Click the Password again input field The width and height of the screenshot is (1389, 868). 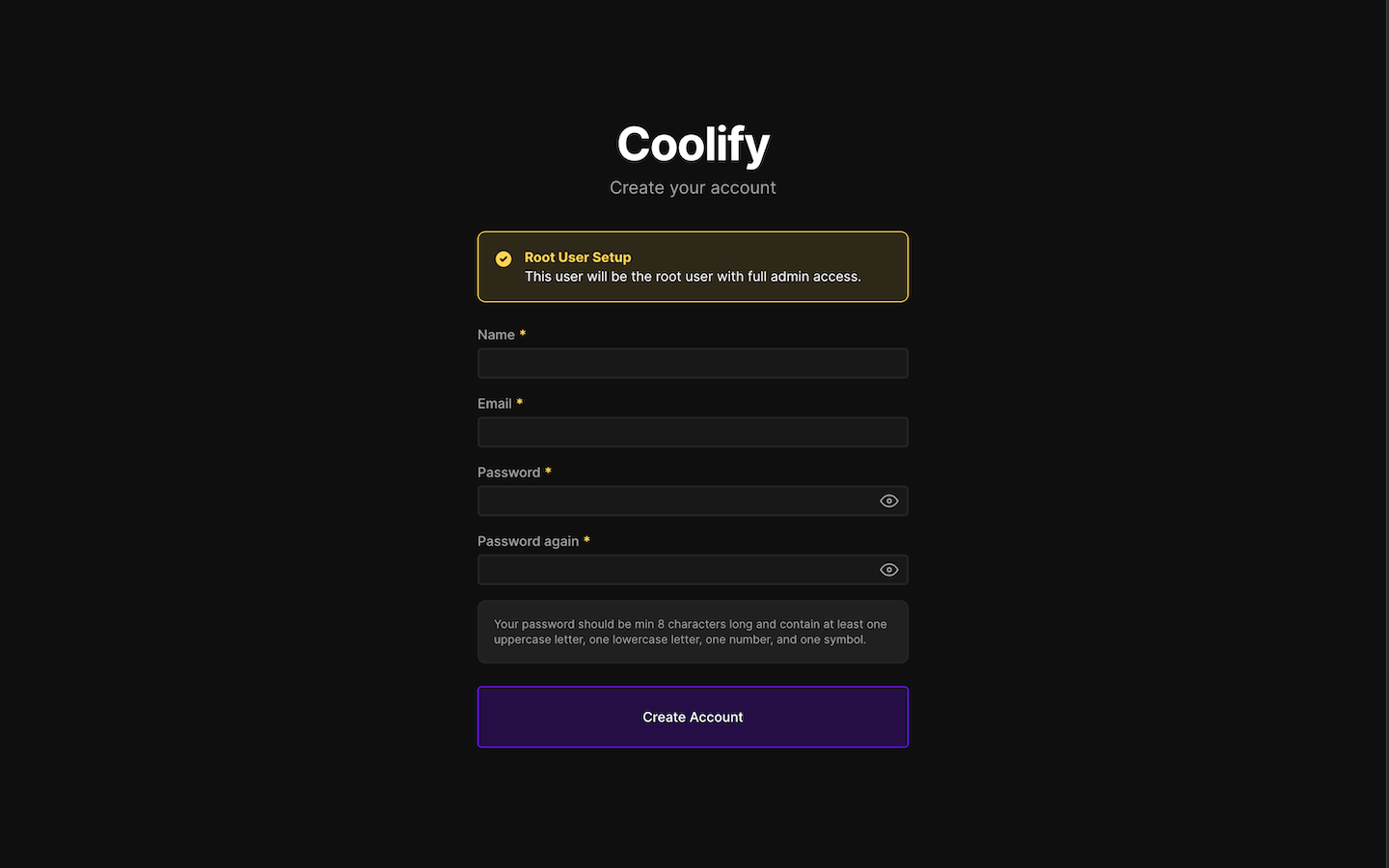click(x=675, y=569)
